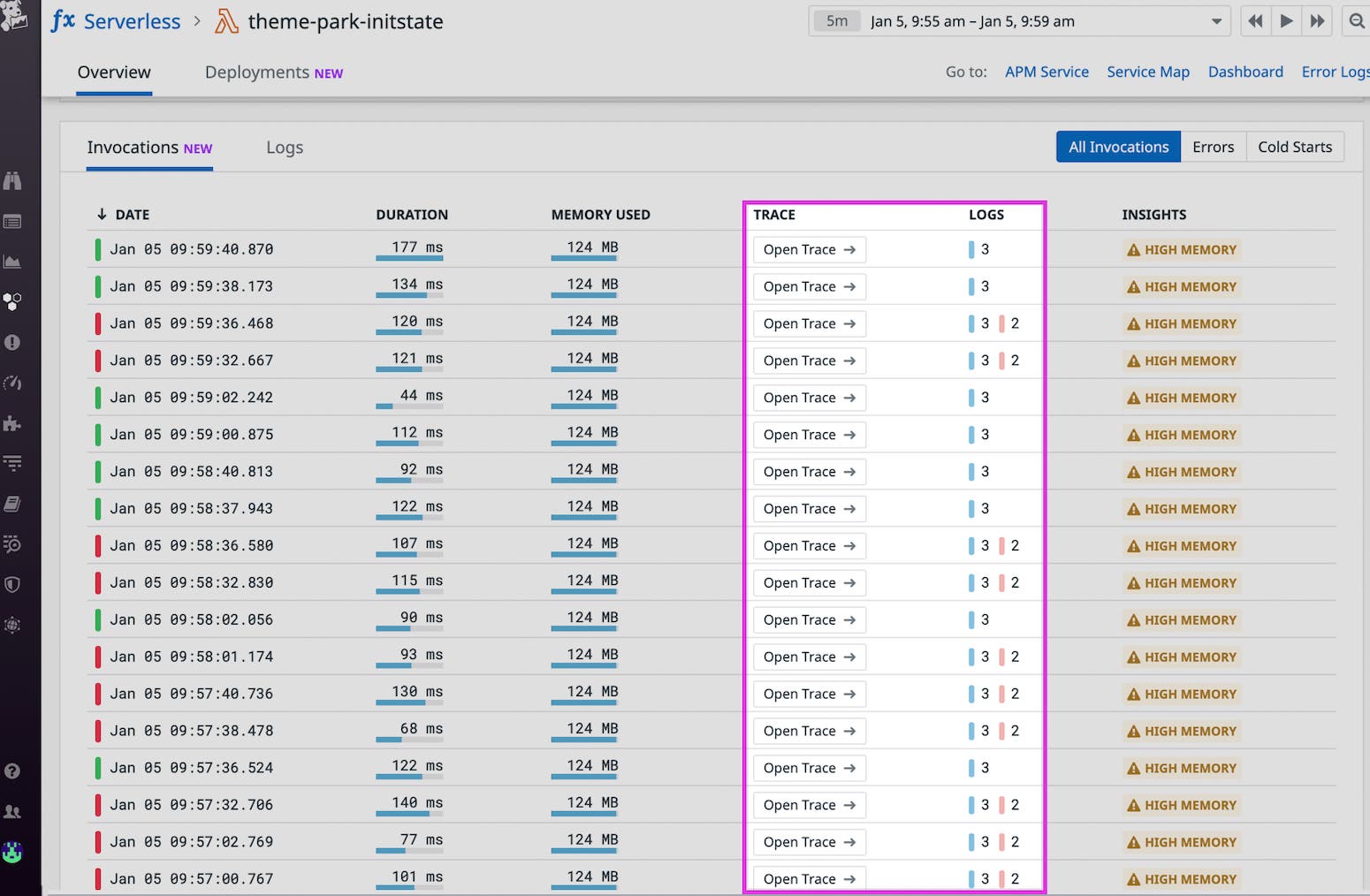Open the Notebooks book icon in sidebar
Screen dimensions: 1370x896
coord(12,504)
